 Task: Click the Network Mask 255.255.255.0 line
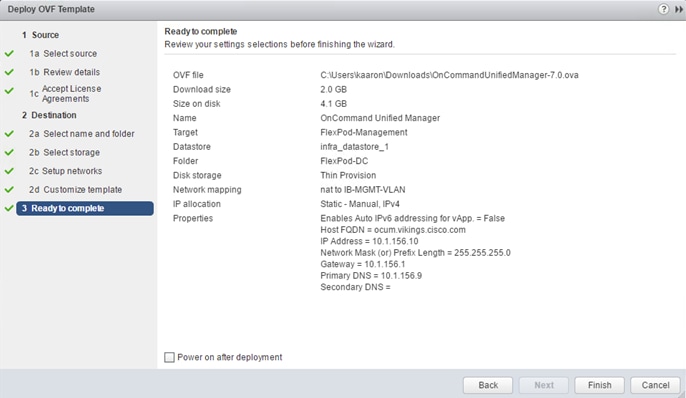pyautogui.click(x=415, y=252)
